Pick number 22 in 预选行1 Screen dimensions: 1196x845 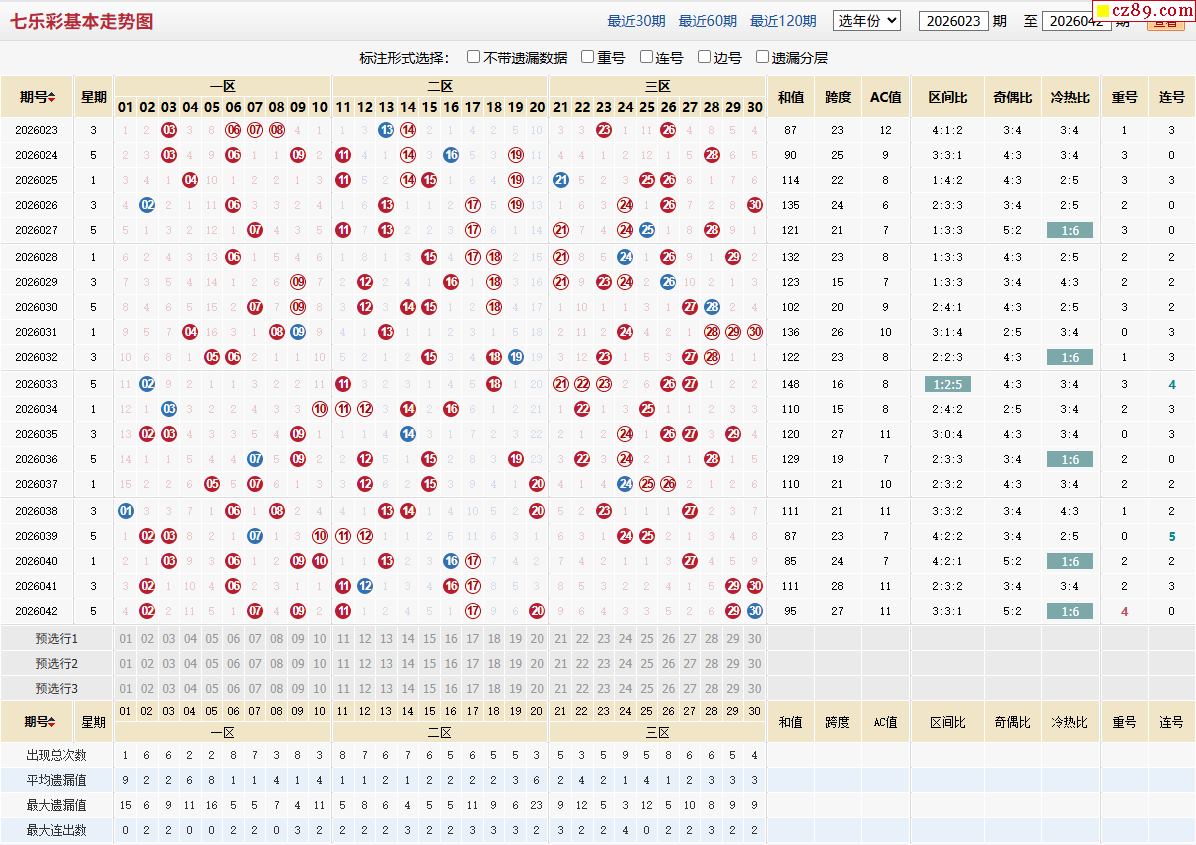(x=582, y=638)
